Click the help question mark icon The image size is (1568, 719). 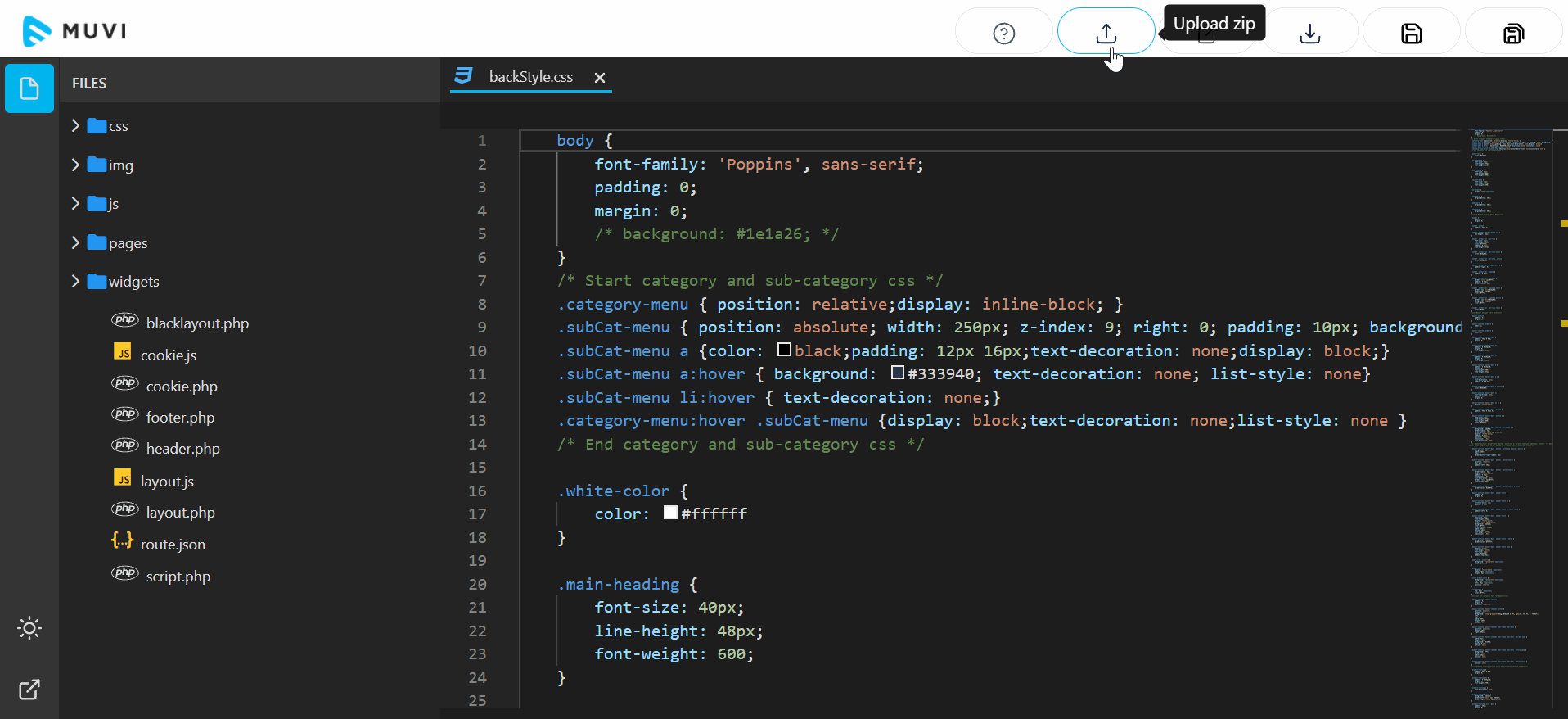pyautogui.click(x=1003, y=33)
